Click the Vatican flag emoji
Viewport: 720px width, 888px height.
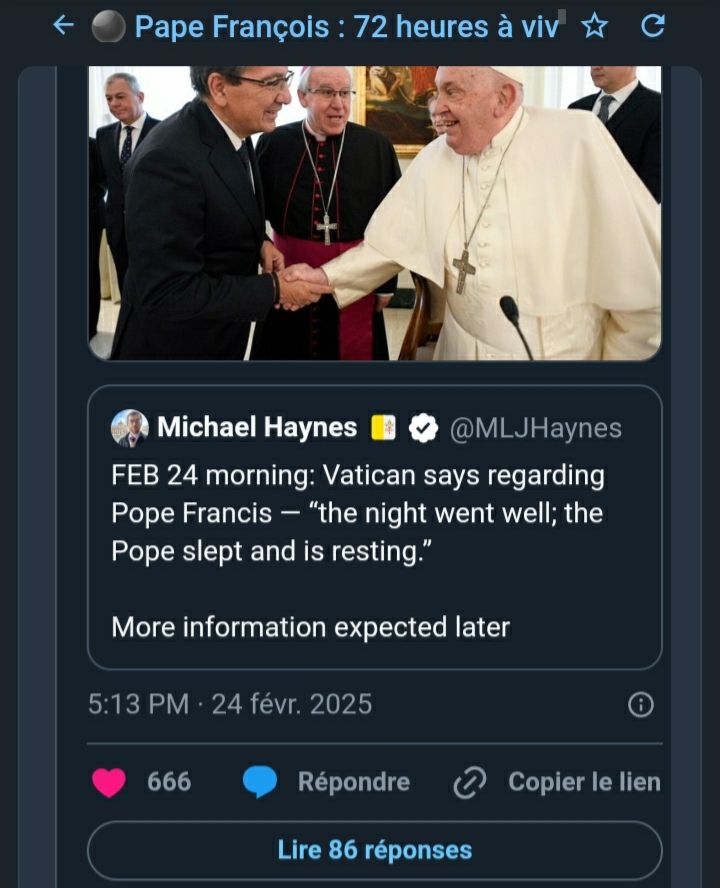click(x=384, y=428)
